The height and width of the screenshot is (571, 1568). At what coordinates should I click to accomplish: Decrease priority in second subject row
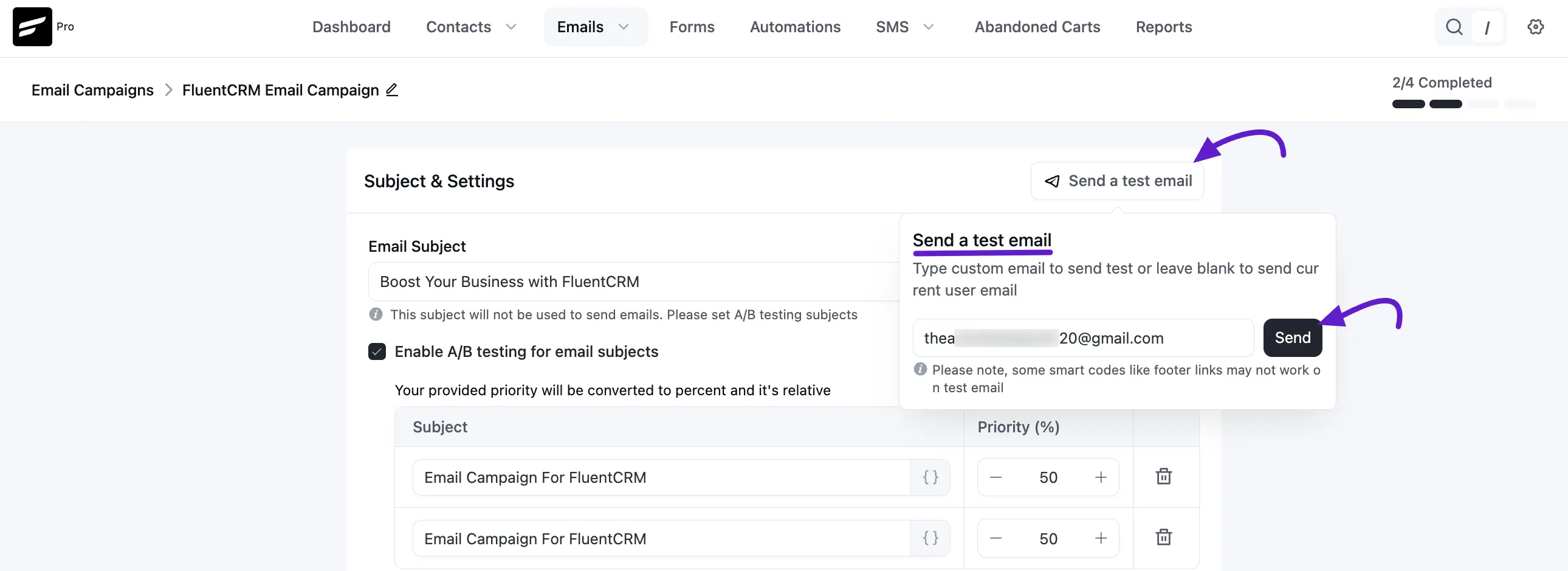[996, 538]
